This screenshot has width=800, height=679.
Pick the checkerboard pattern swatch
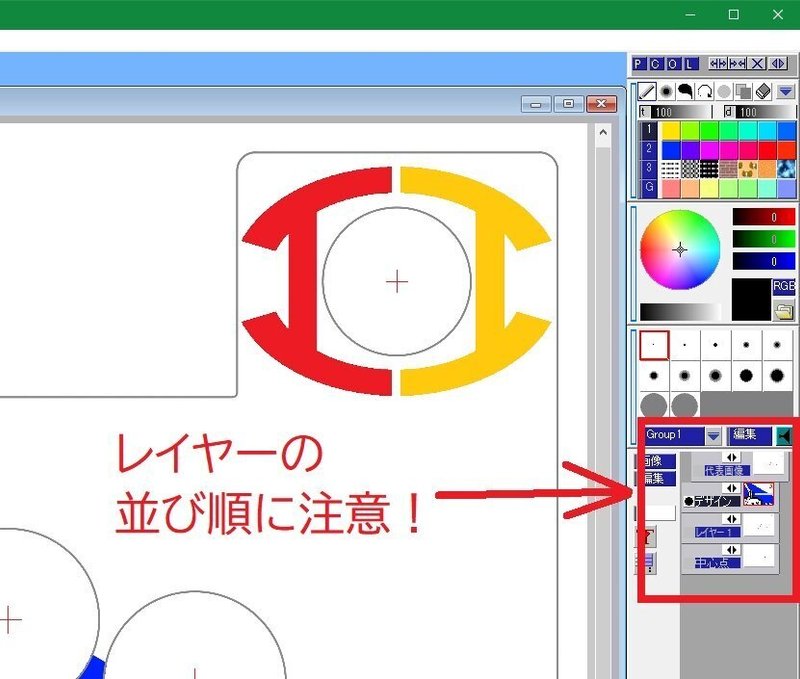tap(690, 169)
